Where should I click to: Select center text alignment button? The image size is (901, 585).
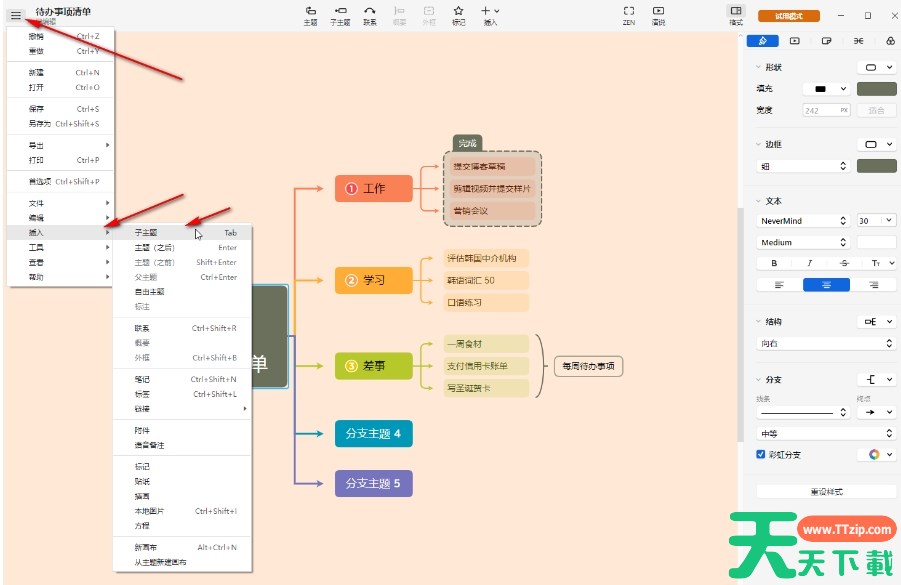pos(824,285)
